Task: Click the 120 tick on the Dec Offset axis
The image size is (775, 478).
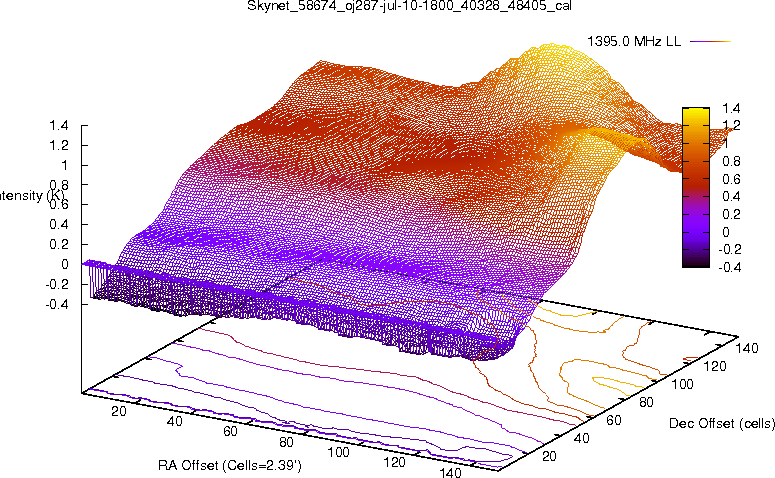Action: [x=715, y=366]
